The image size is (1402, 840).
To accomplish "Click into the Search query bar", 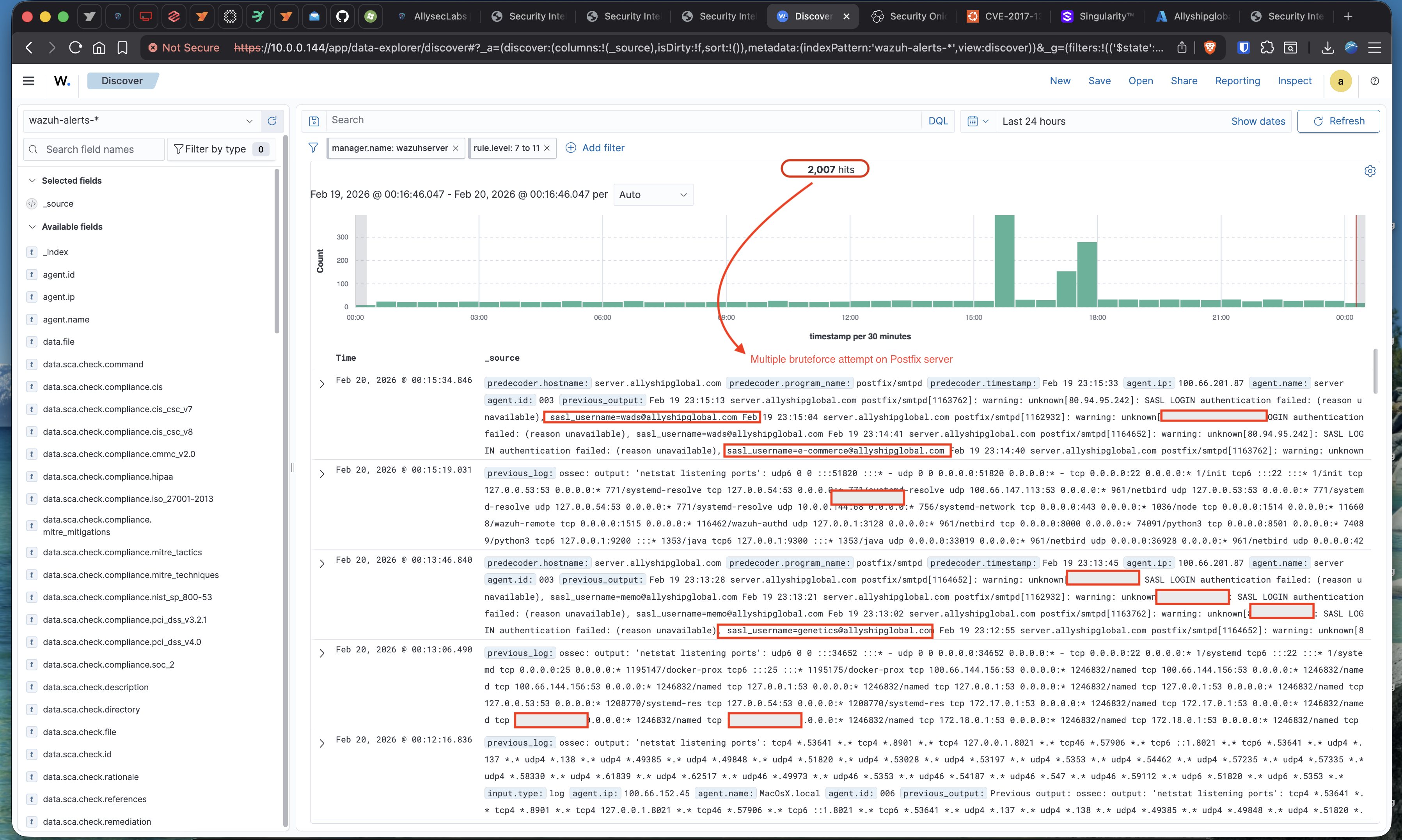I will tap(623, 121).
